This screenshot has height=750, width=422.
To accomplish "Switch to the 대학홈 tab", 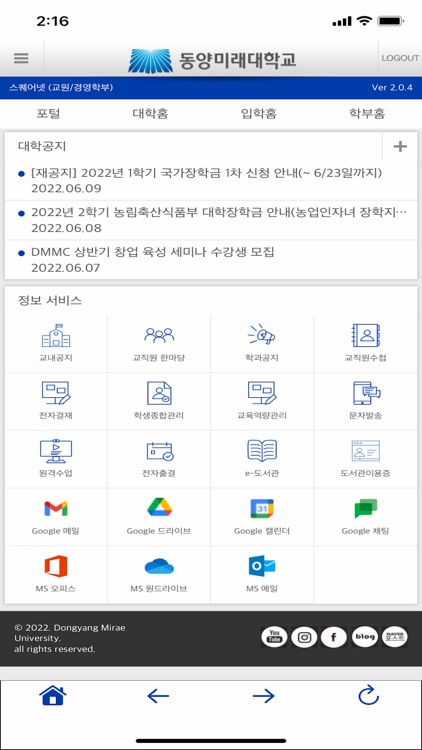I will (150, 114).
